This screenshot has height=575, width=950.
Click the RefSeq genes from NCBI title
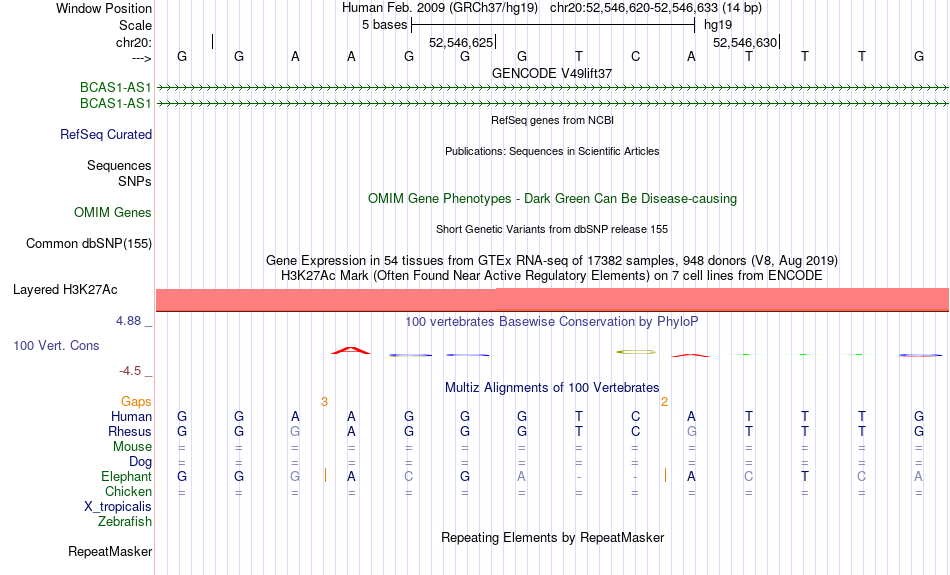tap(552, 120)
